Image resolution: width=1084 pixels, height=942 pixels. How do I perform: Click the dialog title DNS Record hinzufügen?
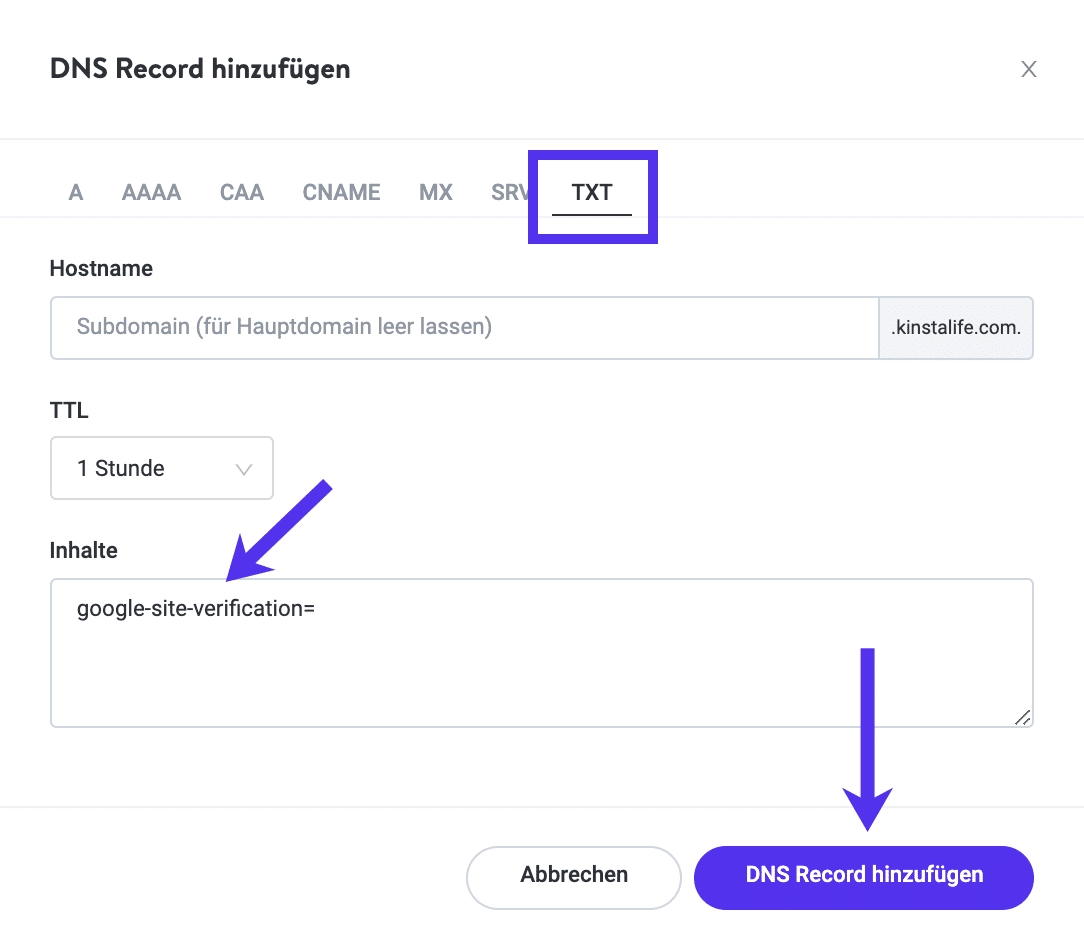[200, 70]
